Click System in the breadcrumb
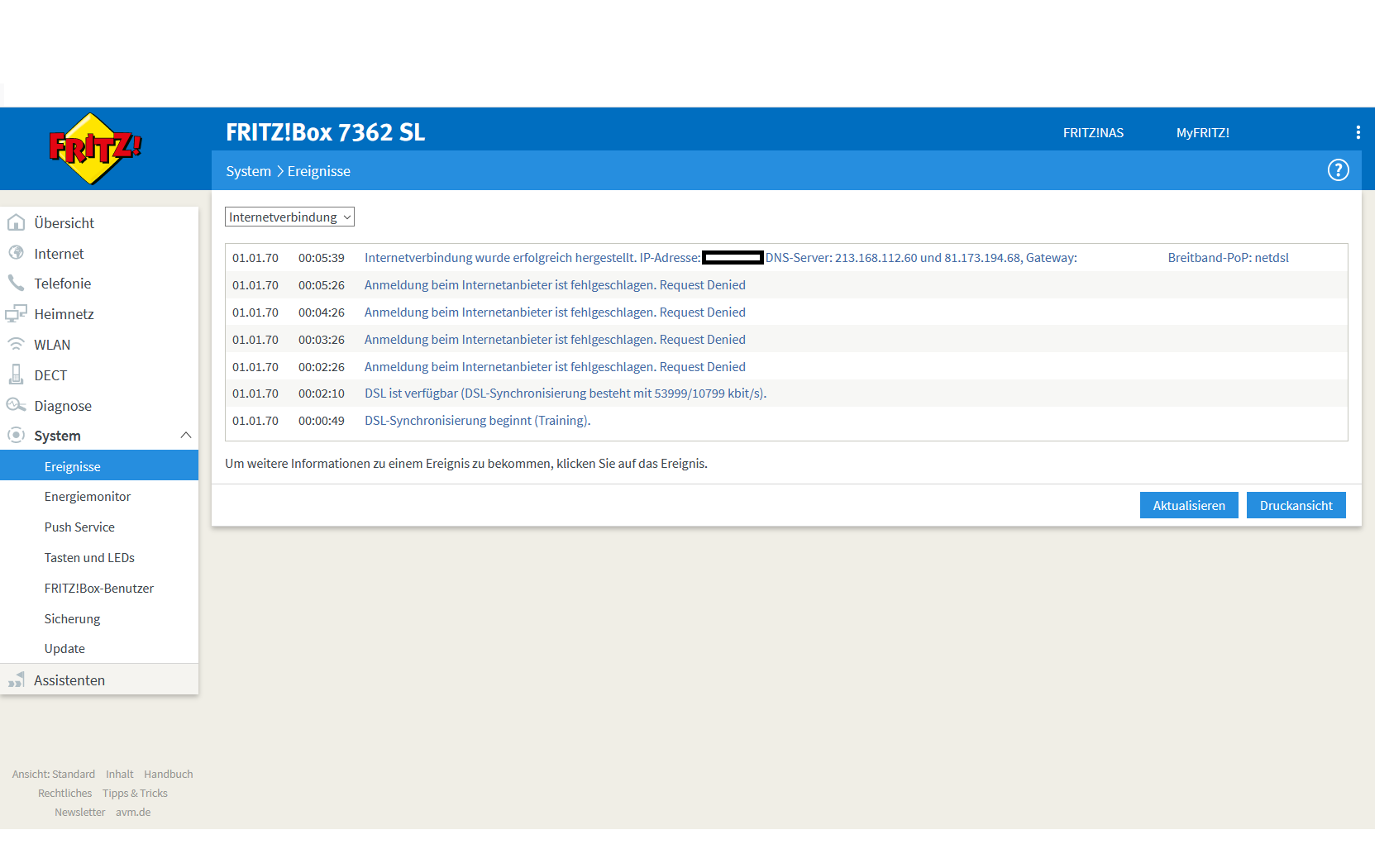Image resolution: width=1389 pixels, height=868 pixels. 248,171
